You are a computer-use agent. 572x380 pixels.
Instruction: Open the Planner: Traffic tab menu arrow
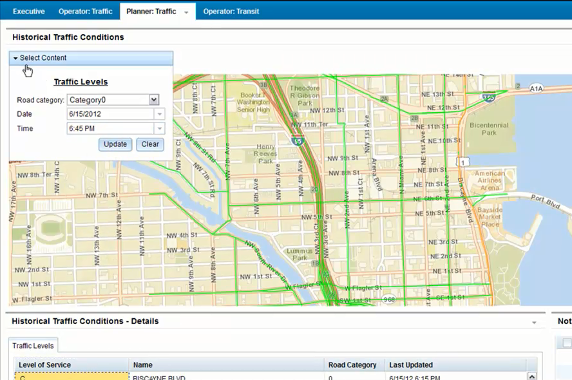(186, 12)
